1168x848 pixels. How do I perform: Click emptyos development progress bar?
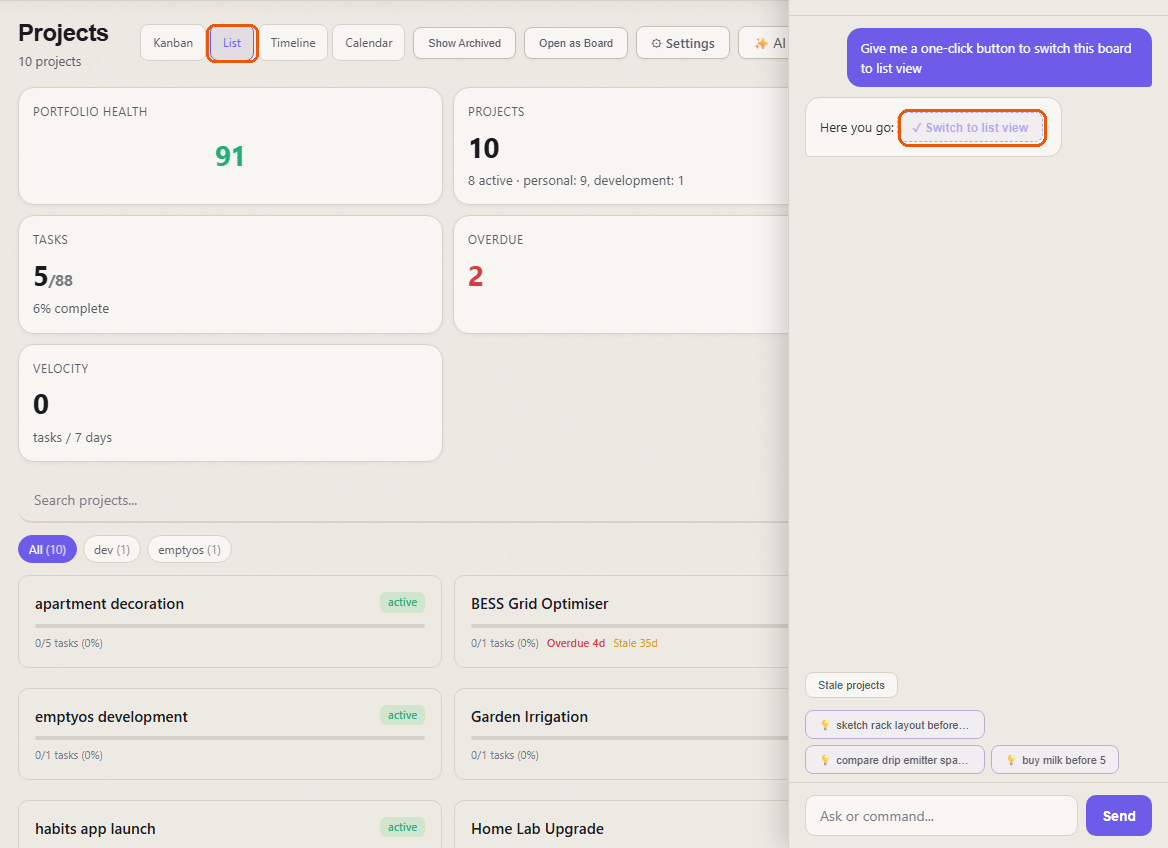tap(230, 738)
